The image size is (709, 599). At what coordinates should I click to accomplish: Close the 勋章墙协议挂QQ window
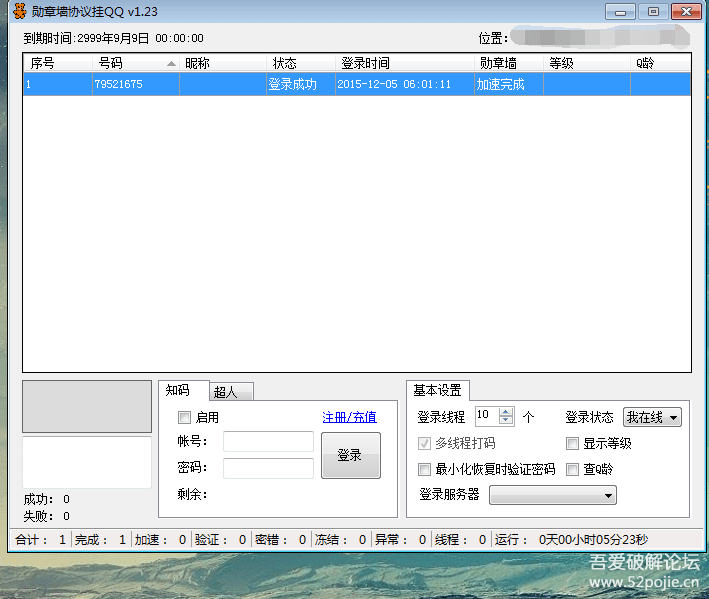686,12
